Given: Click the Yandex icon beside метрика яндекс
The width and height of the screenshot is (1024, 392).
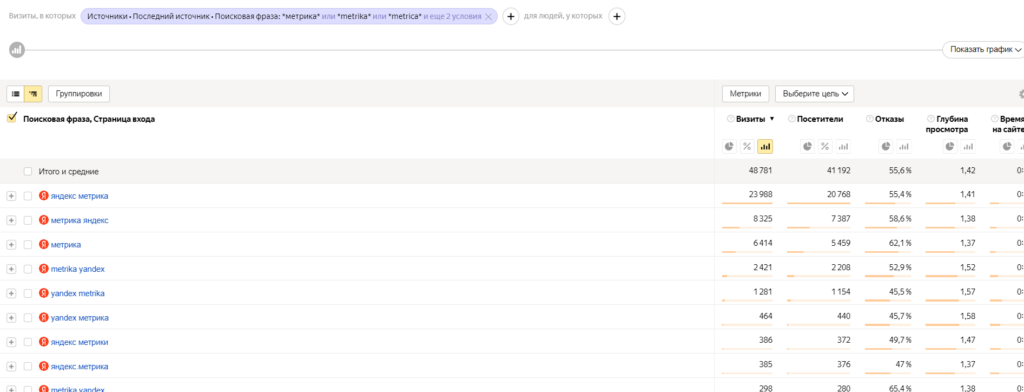Looking at the screenshot, I should (x=44, y=220).
